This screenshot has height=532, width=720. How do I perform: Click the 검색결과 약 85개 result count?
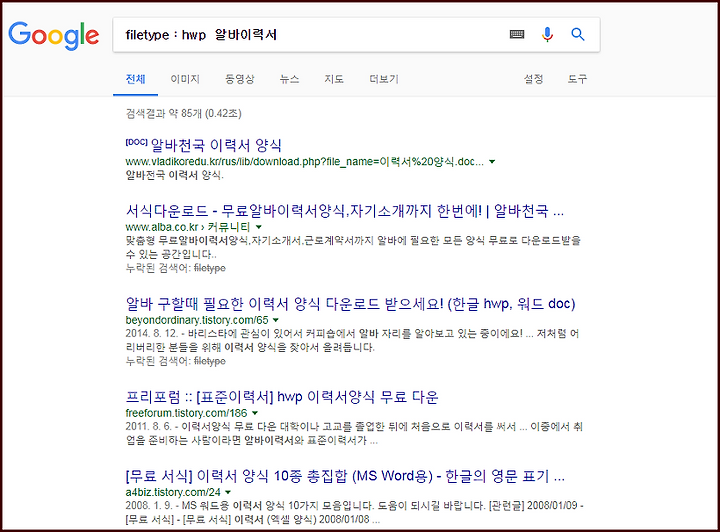pyautogui.click(x=183, y=113)
